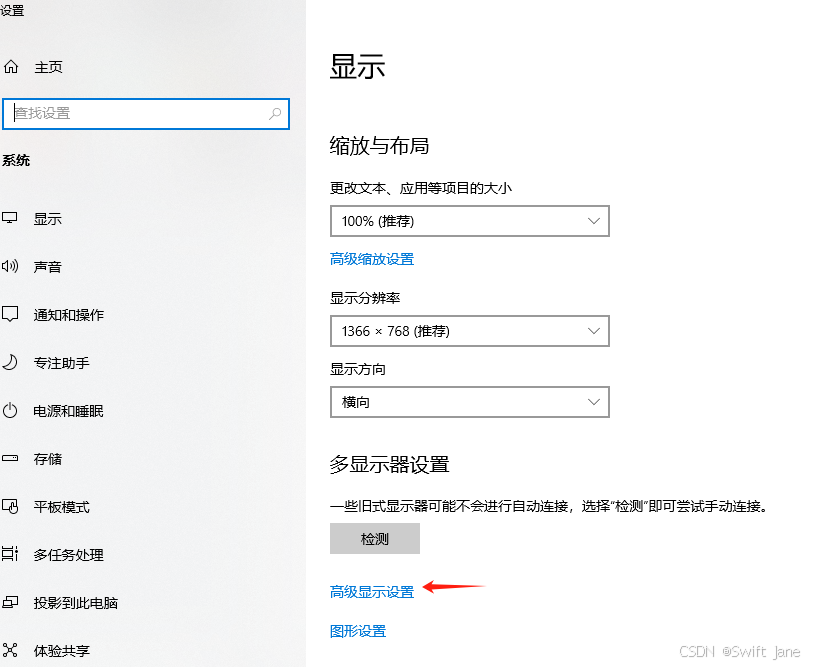Select 显示 in the sidebar
The image size is (816, 667).
pos(48,219)
